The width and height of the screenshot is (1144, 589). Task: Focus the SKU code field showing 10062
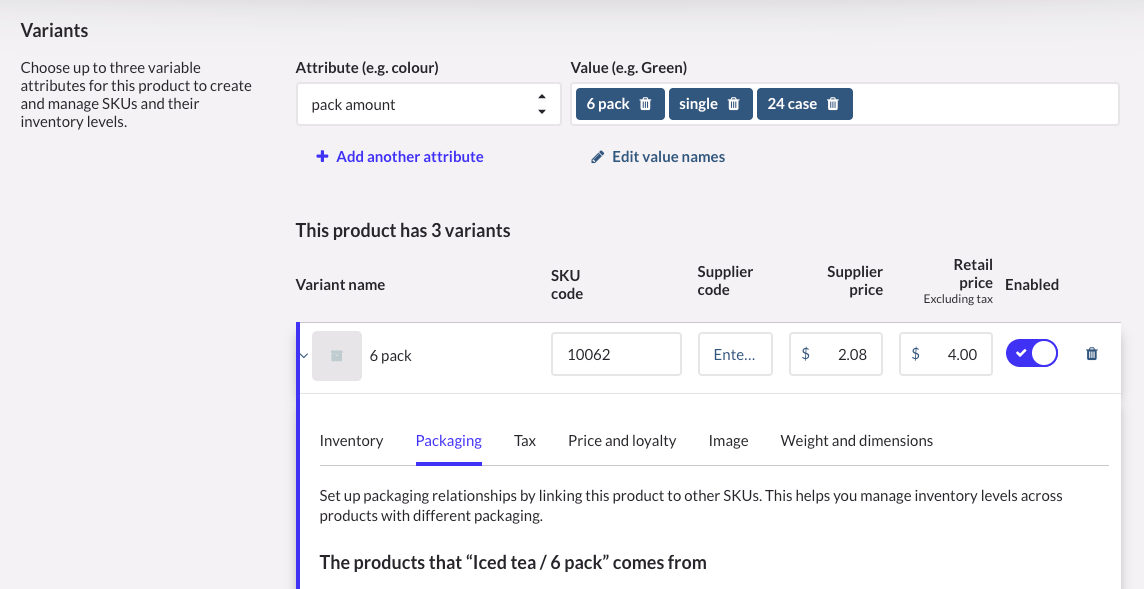[616, 354]
